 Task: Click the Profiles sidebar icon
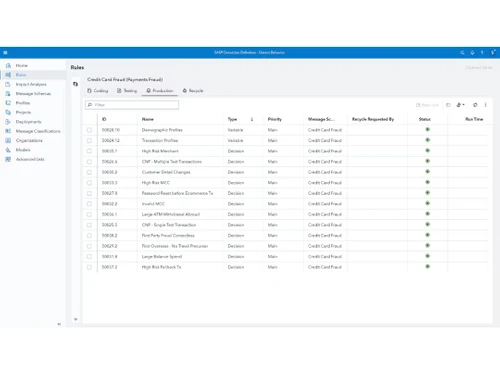[x=8, y=103]
